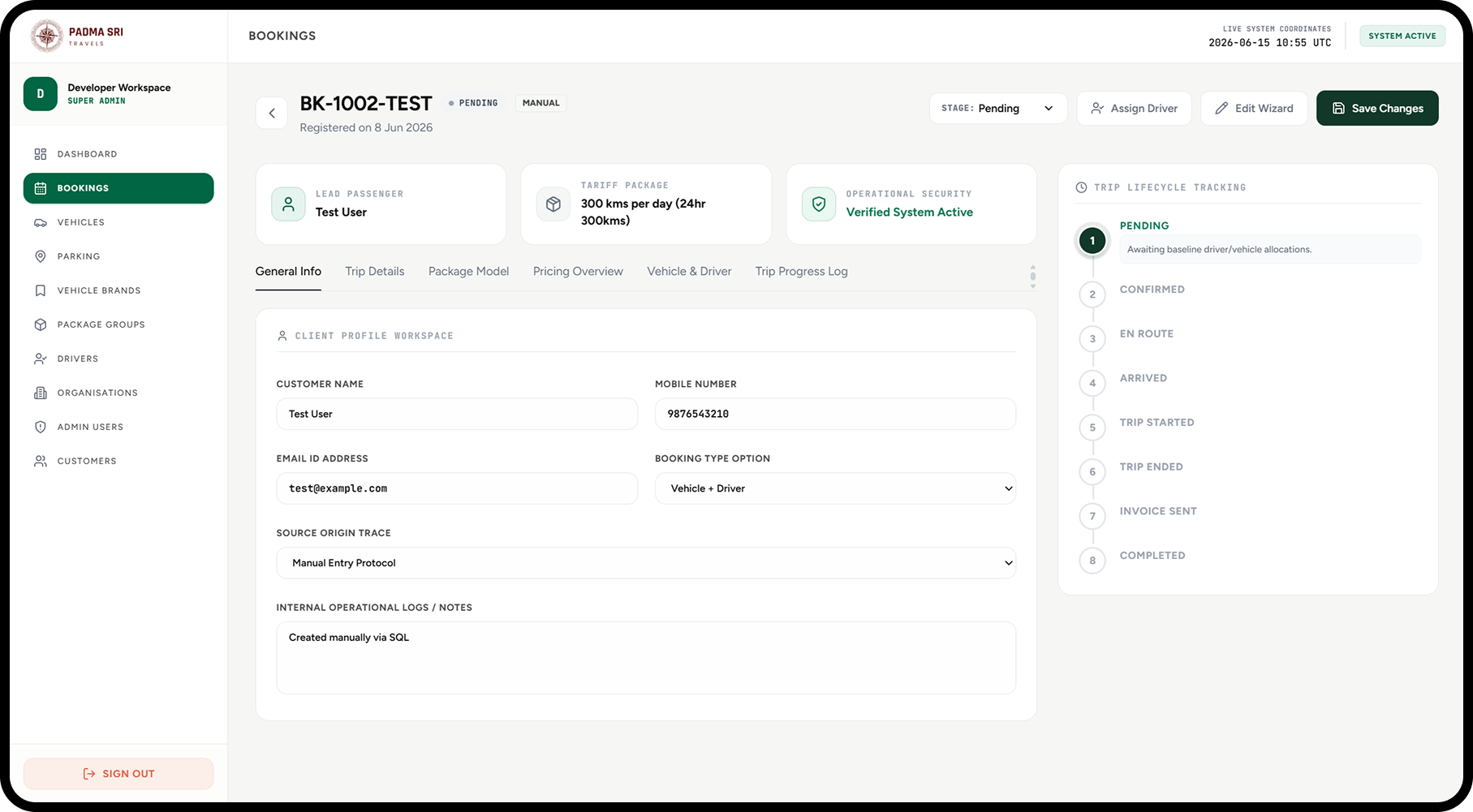Click the Save Changes button
The image size is (1473, 812).
(x=1377, y=108)
